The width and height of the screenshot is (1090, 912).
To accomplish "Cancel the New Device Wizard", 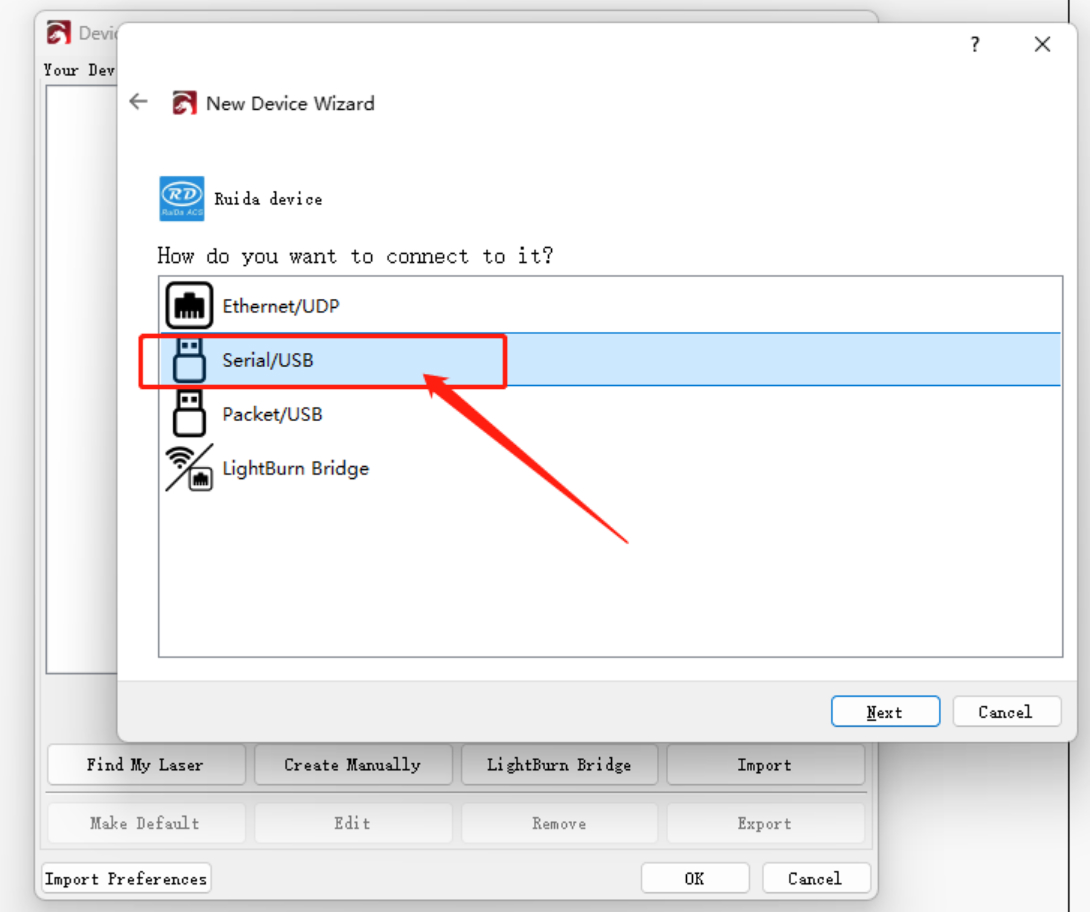I will coord(1007,711).
